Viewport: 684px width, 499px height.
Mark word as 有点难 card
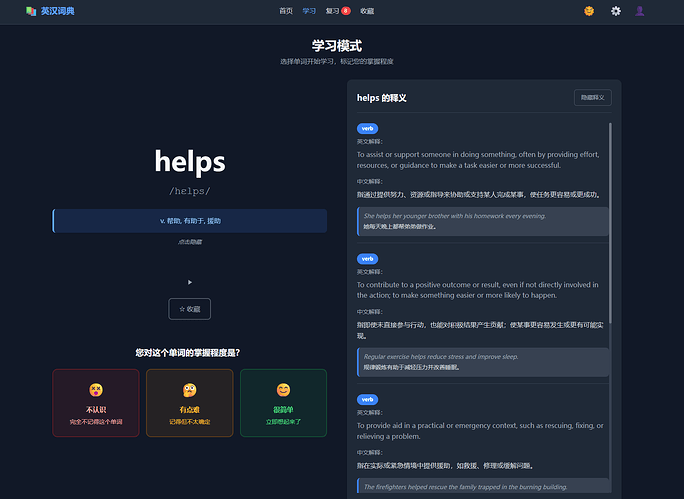tap(190, 403)
